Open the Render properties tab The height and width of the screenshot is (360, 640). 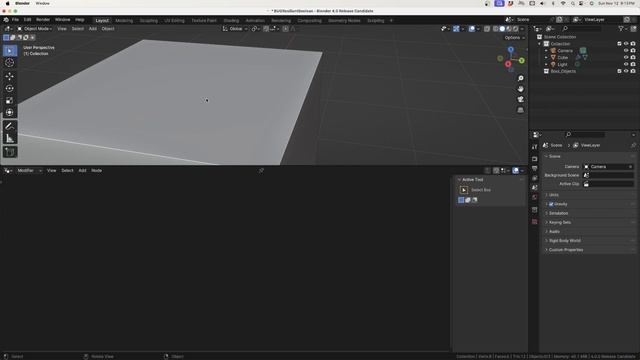tap(535, 159)
